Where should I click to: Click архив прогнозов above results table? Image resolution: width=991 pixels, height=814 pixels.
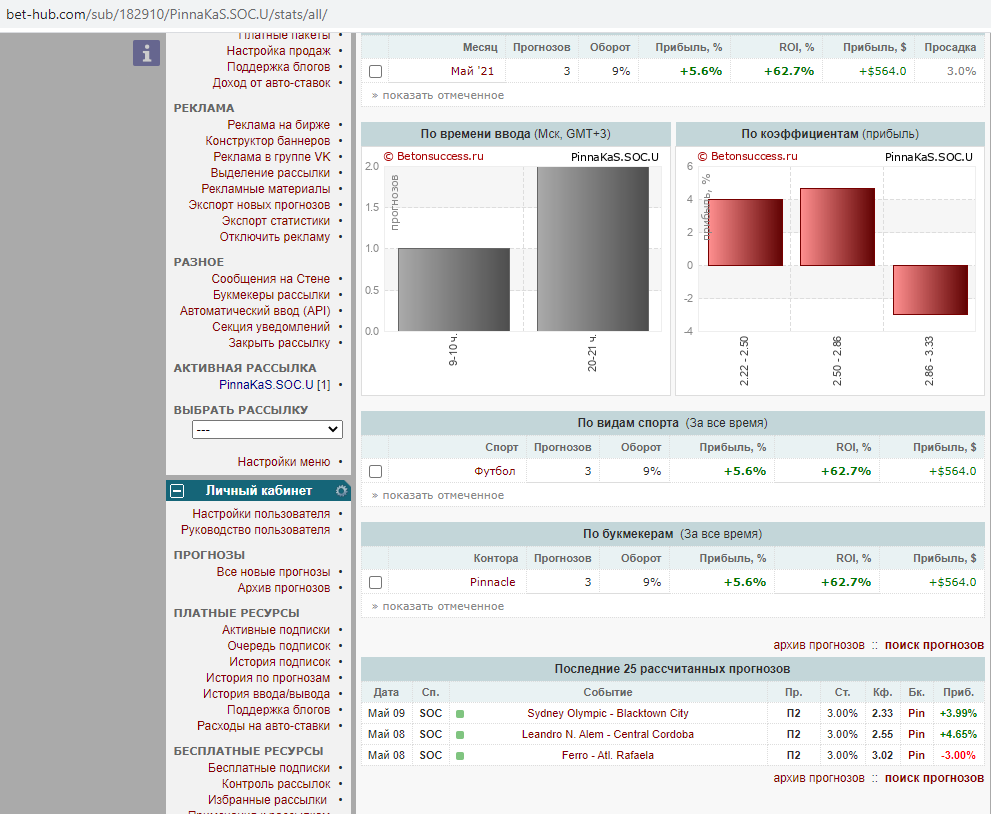(819, 645)
